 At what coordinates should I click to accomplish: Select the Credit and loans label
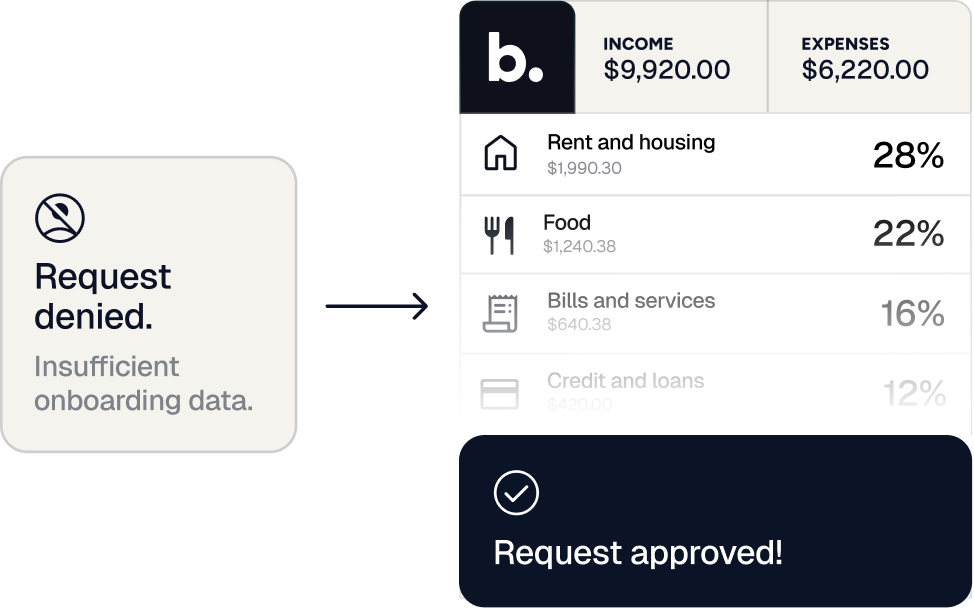[625, 381]
